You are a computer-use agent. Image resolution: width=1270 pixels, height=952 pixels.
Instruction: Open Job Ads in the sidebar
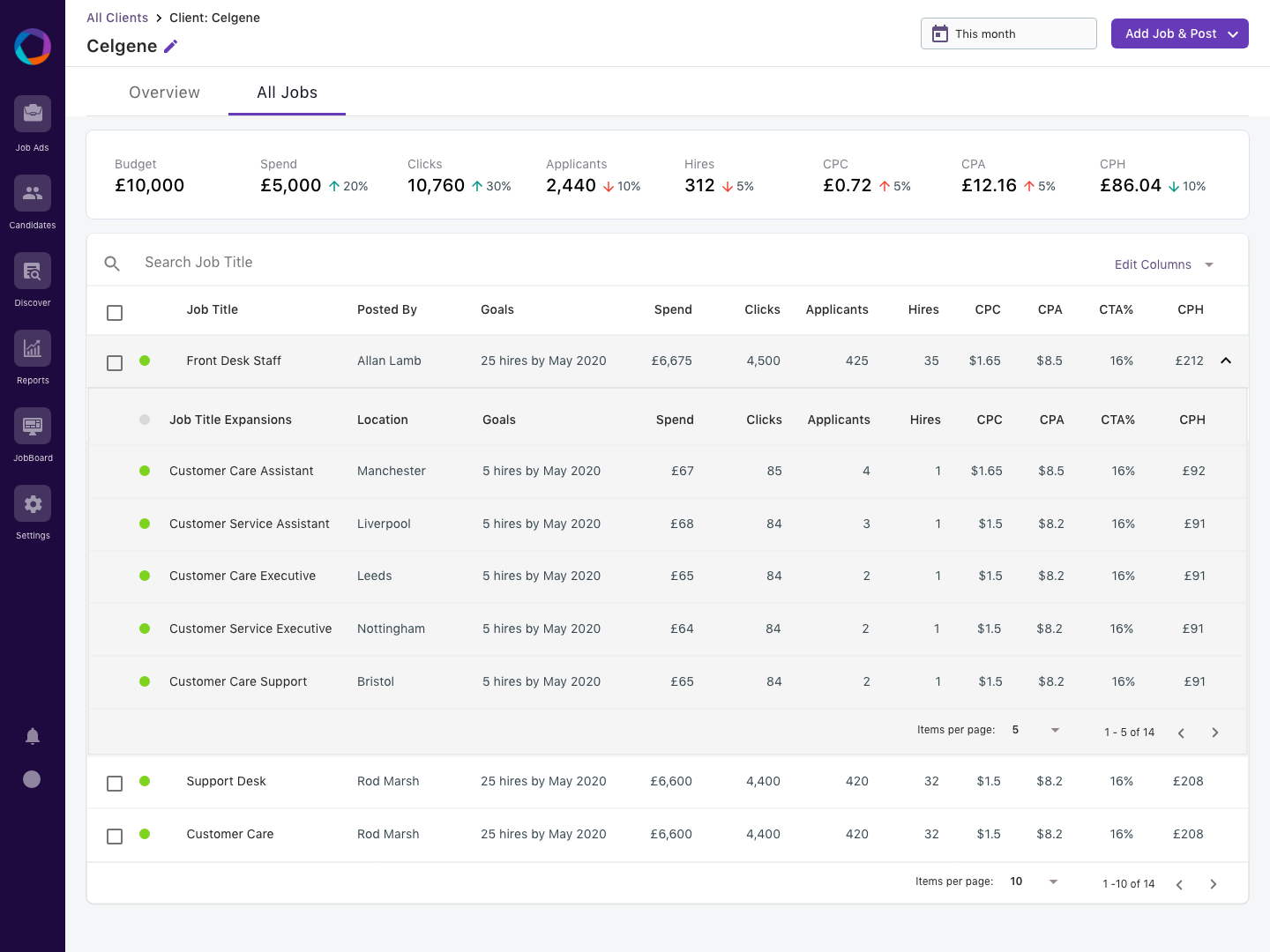tap(33, 115)
